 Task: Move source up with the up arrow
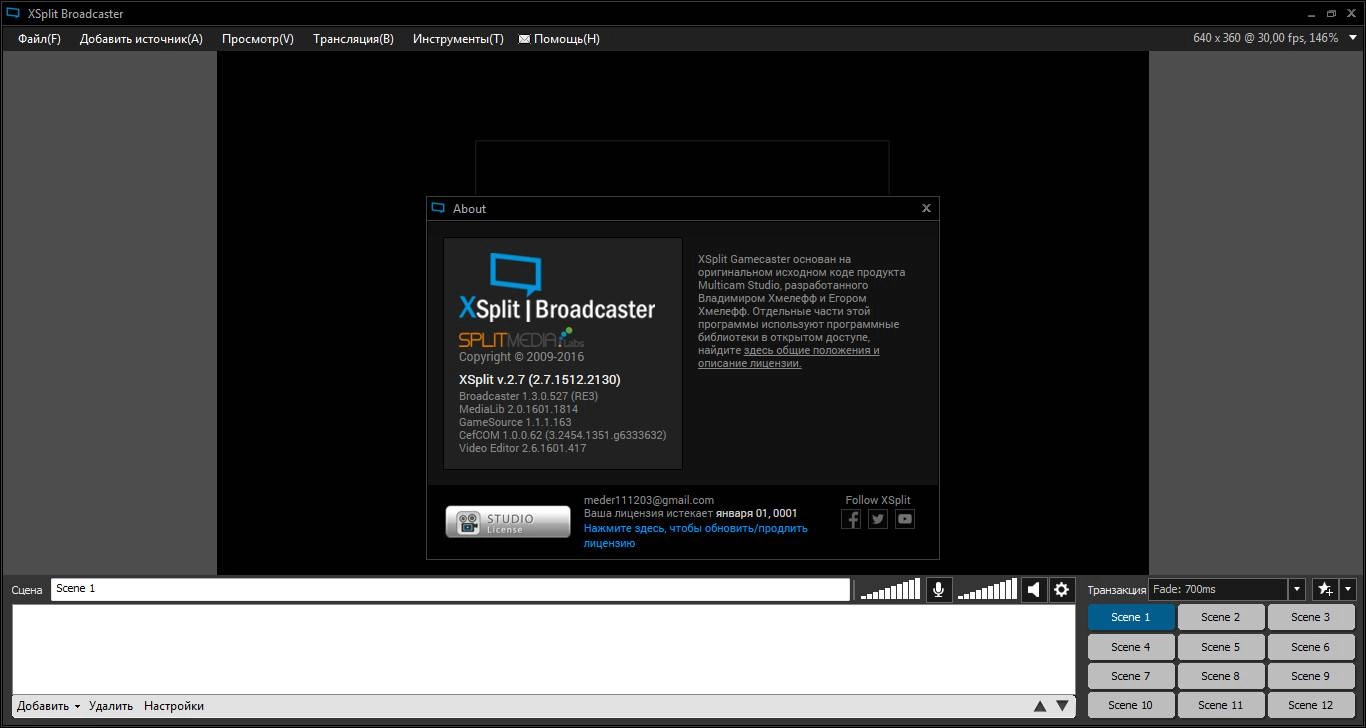tap(1040, 706)
